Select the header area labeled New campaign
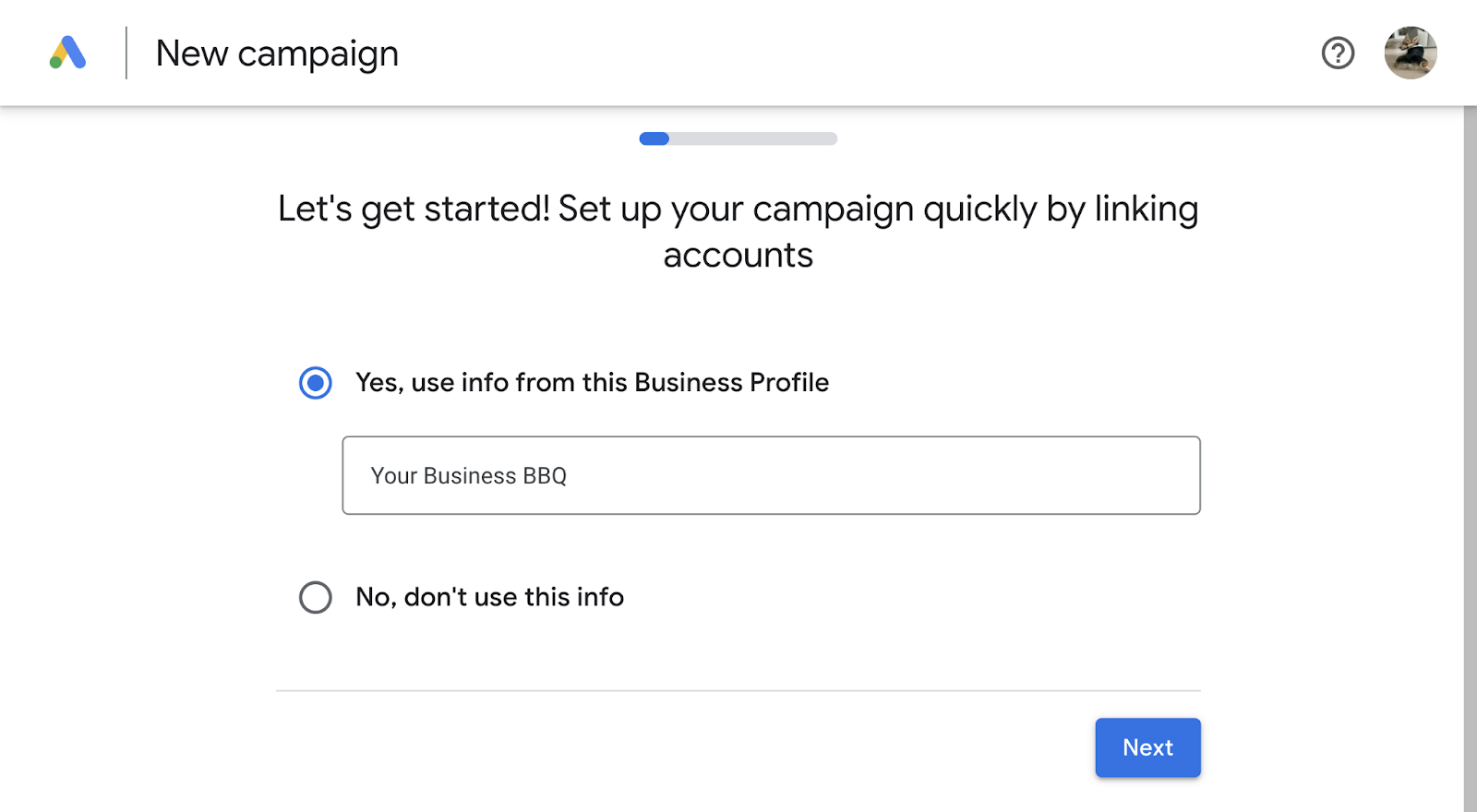The image size is (1477, 812). pyautogui.click(x=277, y=53)
